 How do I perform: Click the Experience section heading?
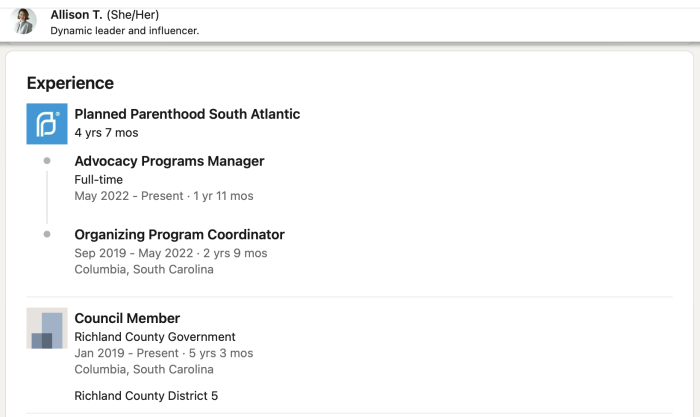click(x=70, y=83)
